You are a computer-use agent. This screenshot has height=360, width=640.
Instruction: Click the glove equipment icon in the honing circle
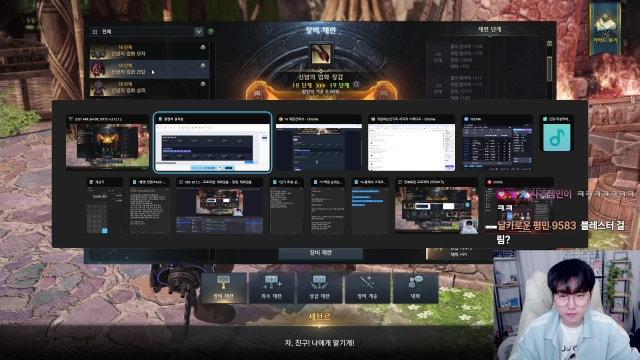[x=321, y=54]
